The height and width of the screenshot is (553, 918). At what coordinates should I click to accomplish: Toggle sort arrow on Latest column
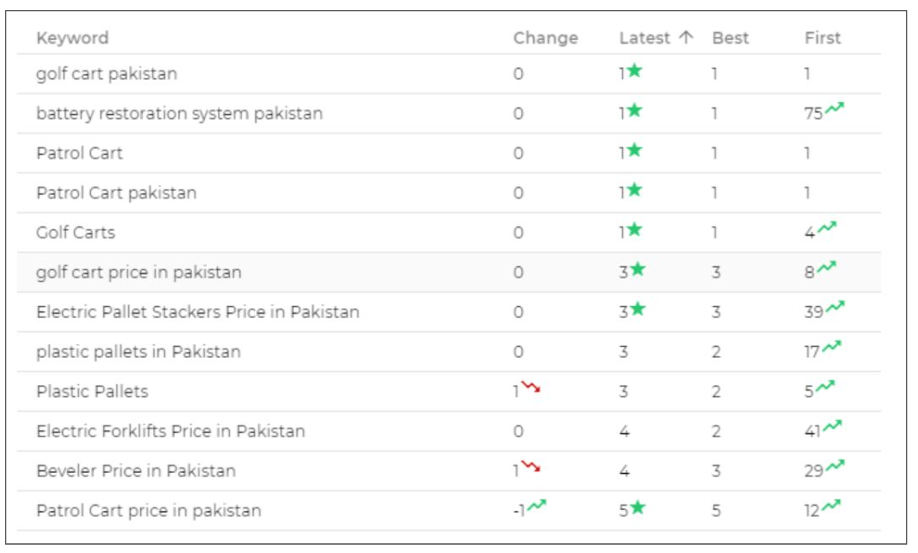[x=685, y=37]
